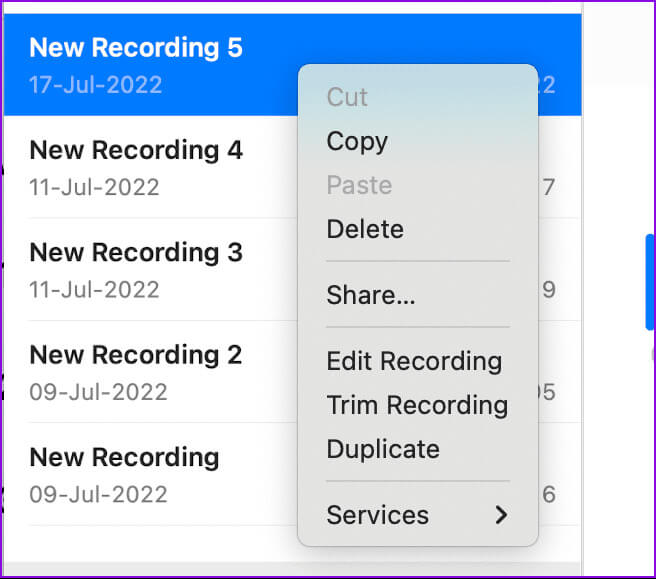The height and width of the screenshot is (579, 656).
Task: Choose Duplicate from the context menu
Action: (383, 449)
